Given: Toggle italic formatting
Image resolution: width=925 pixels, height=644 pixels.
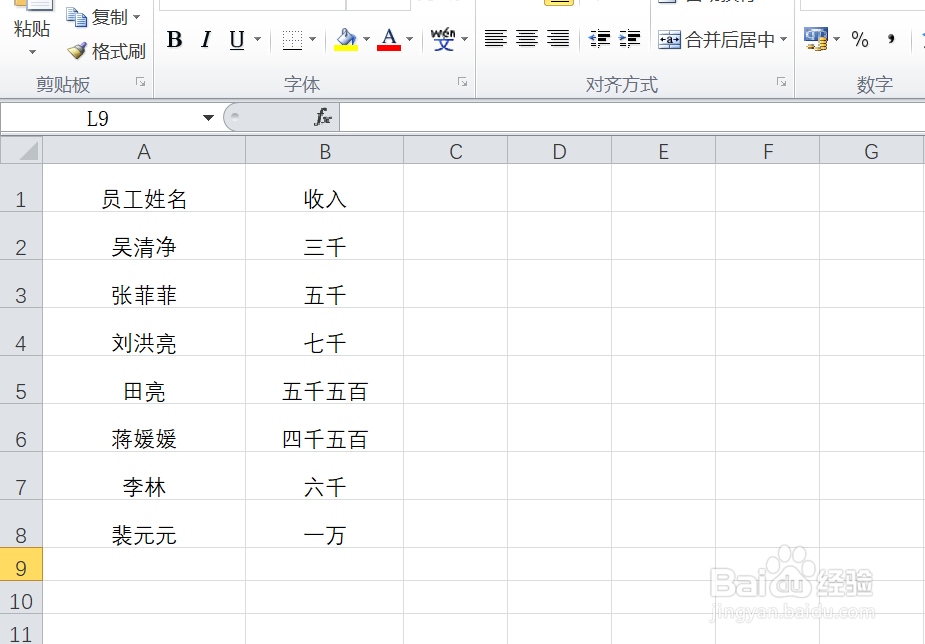Looking at the screenshot, I should (206, 40).
